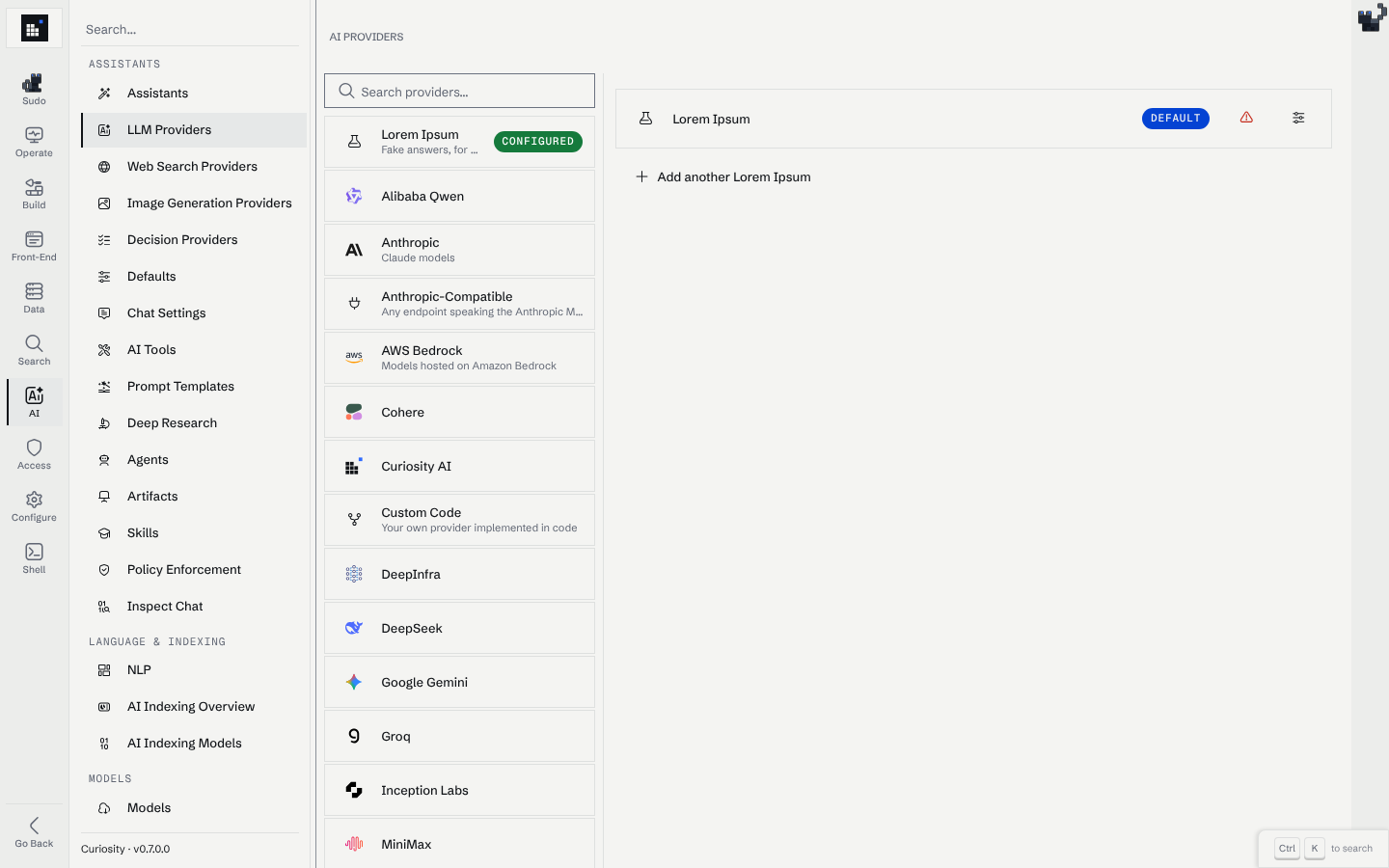Click the DEFAULT badge on Lorem Ipsum
Image resolution: width=1389 pixels, height=868 pixels.
click(1175, 118)
